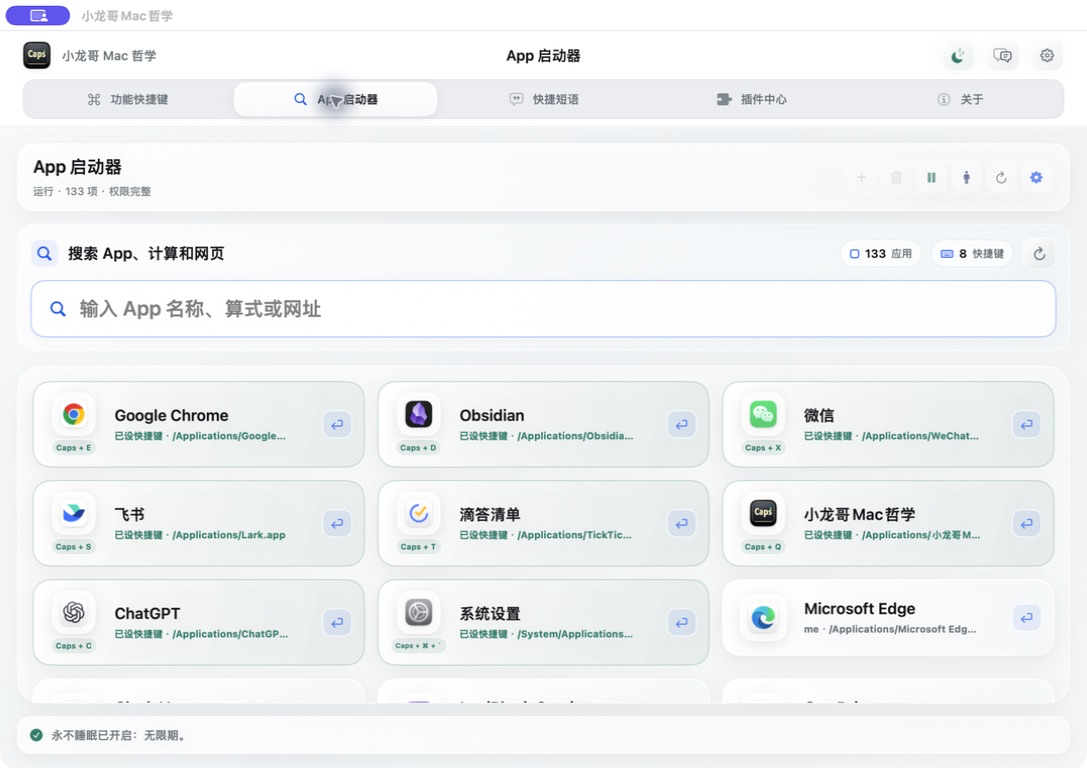1087x768 pixels.
Task: Click the Microsoft Edge title text
Action: coord(860,609)
